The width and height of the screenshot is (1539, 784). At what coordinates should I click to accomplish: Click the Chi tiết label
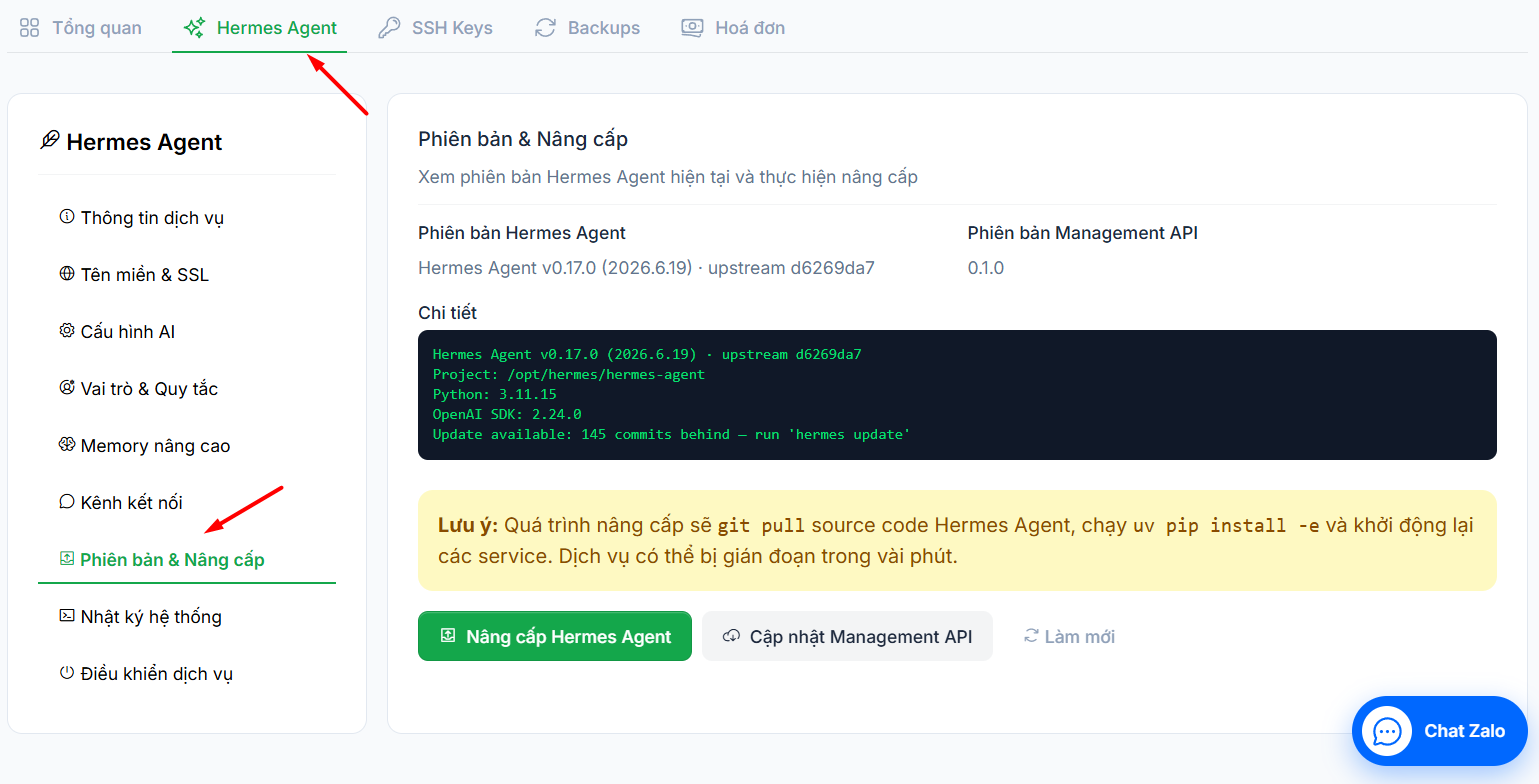pyautogui.click(x=447, y=313)
